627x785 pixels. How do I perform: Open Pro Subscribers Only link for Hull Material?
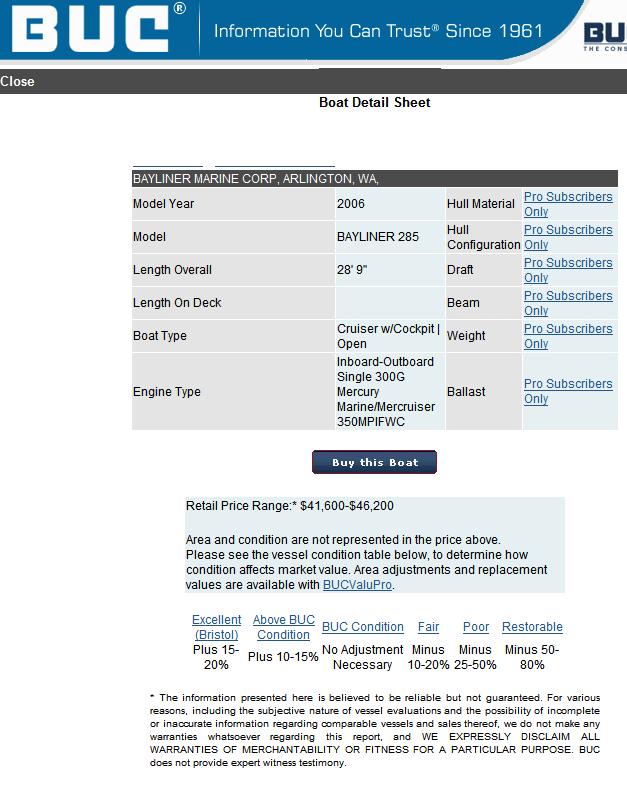[568, 204]
